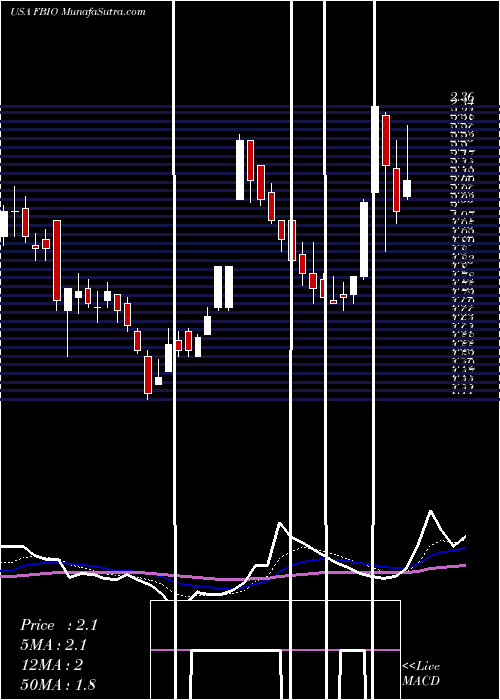Click the '50MA : 1.8' value
The image size is (500, 700).
tap(58, 684)
